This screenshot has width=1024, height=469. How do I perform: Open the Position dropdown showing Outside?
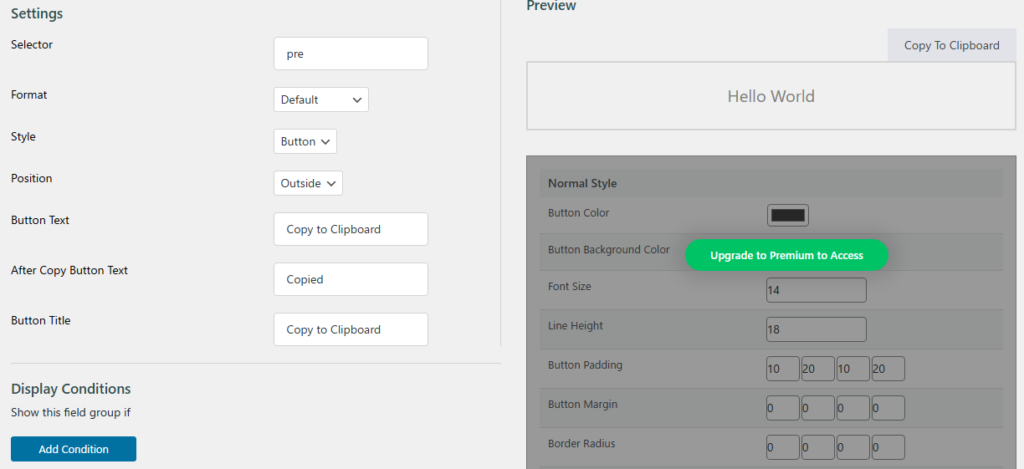308,184
